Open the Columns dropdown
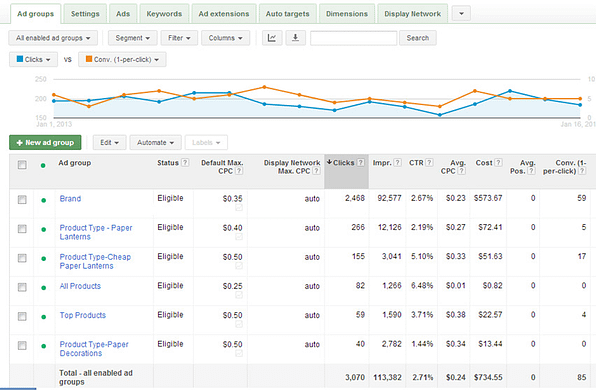The width and height of the screenshot is (596, 390). pos(225,38)
